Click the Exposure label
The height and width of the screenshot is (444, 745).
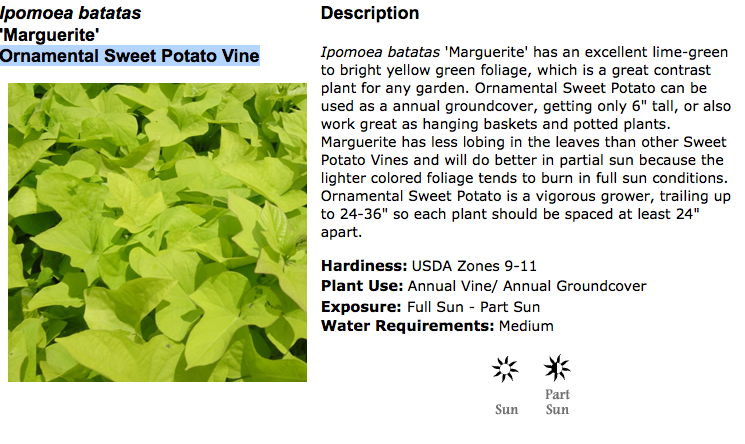362,306
